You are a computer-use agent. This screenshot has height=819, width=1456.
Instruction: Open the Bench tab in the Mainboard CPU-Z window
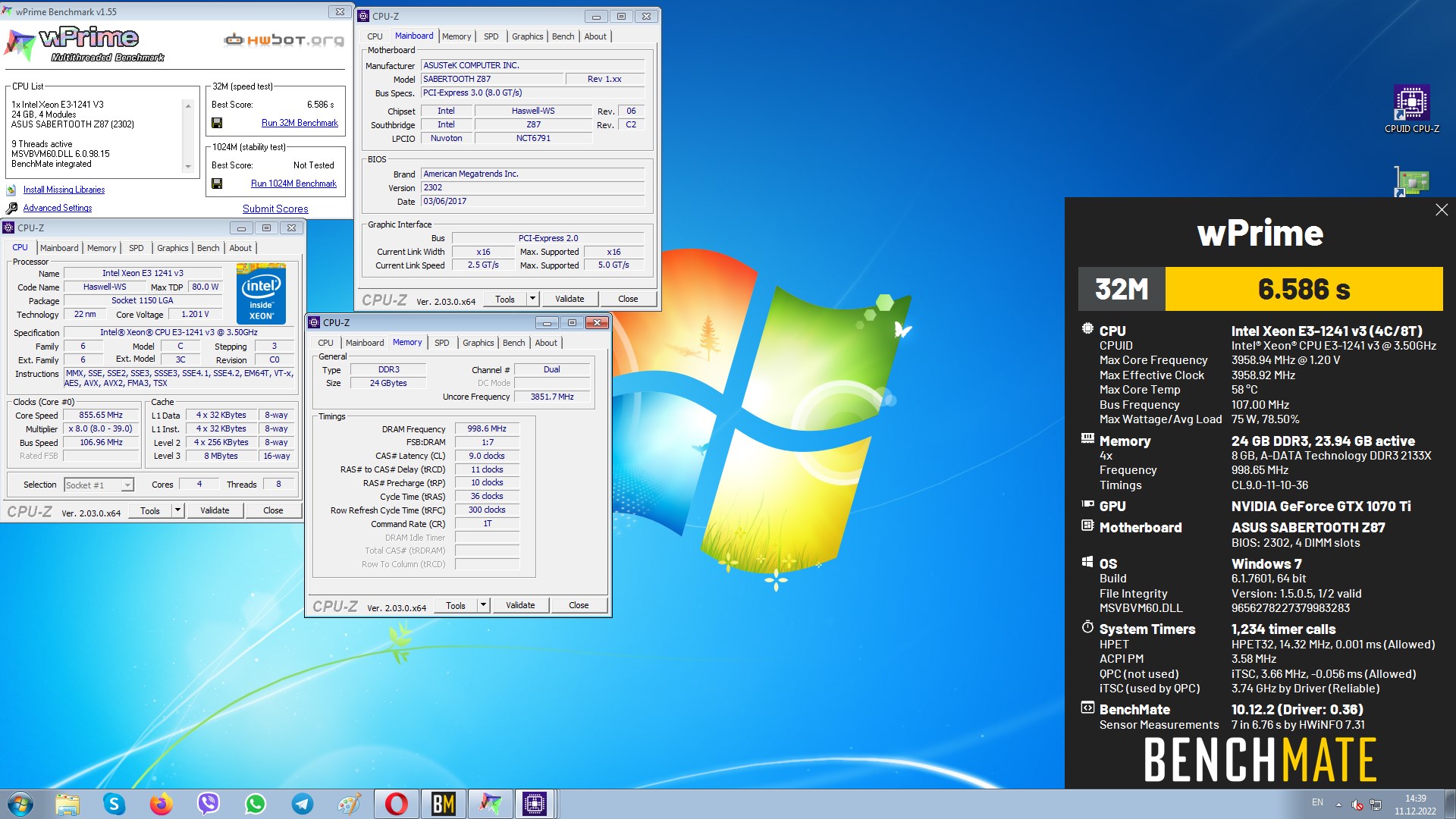coord(563,36)
